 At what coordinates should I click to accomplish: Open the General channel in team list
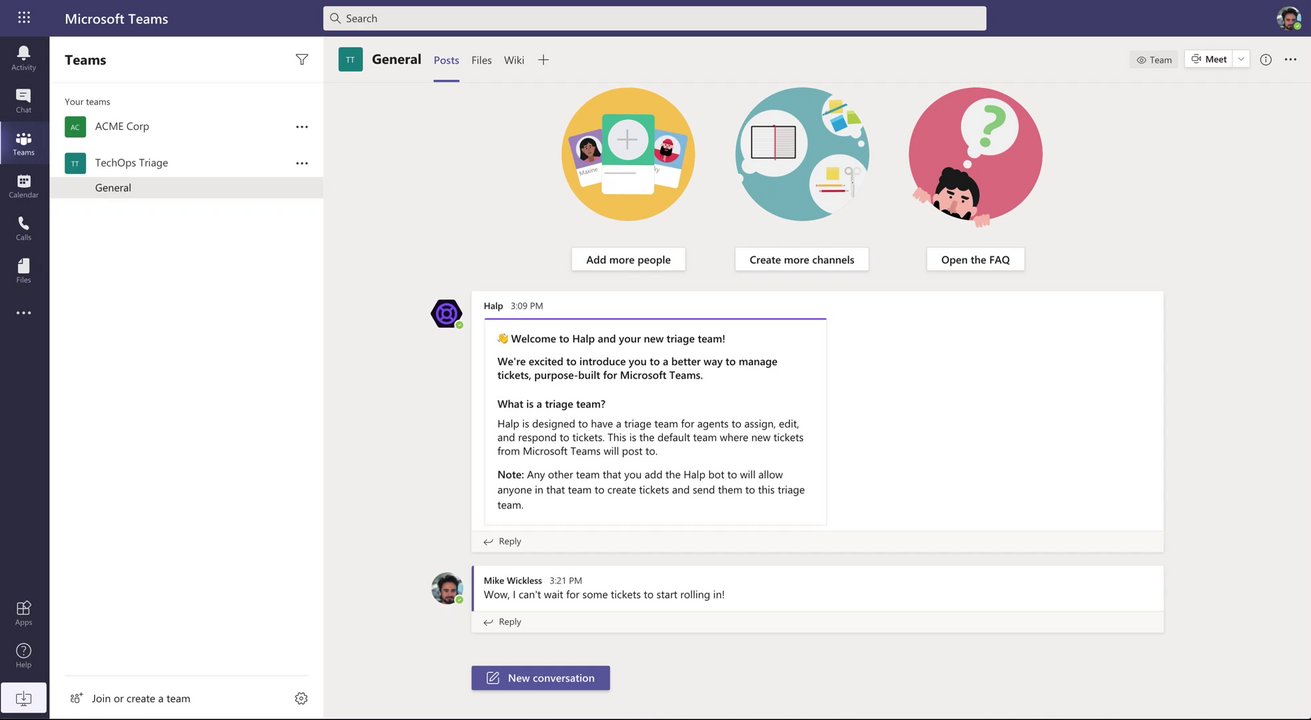[x=186, y=188]
